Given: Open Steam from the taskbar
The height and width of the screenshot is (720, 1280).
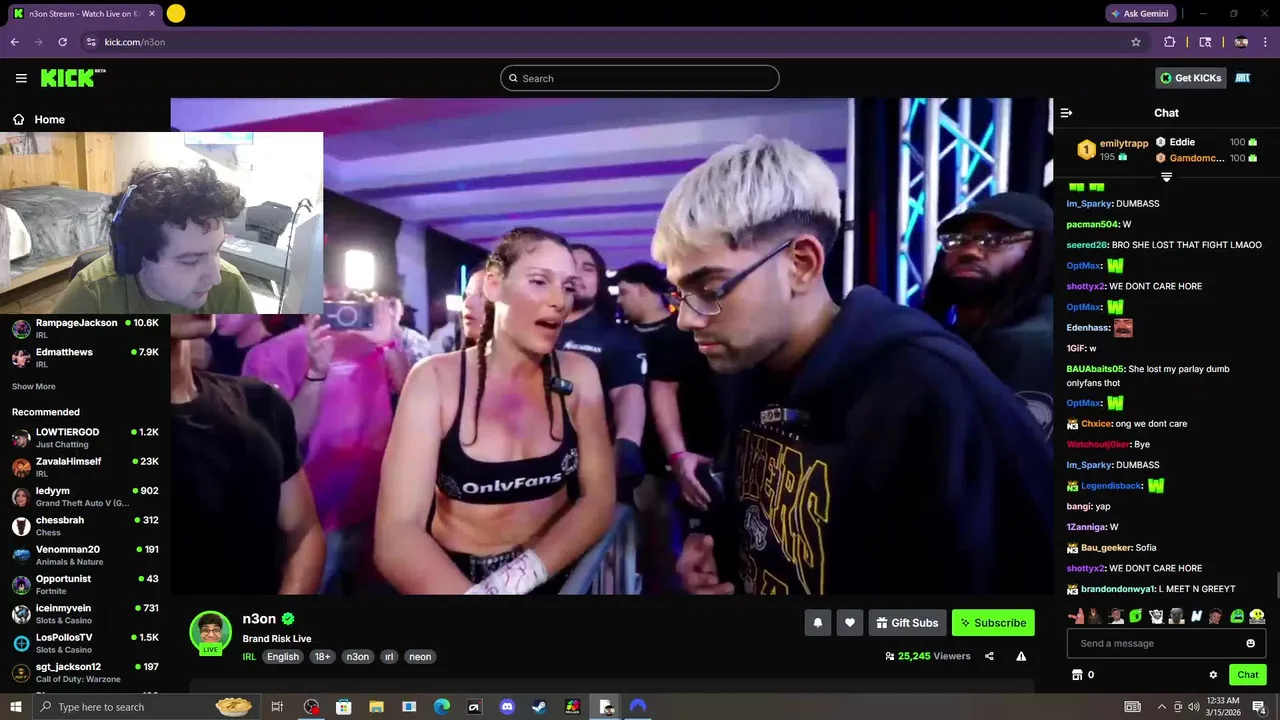Looking at the screenshot, I should pyautogui.click(x=539, y=707).
